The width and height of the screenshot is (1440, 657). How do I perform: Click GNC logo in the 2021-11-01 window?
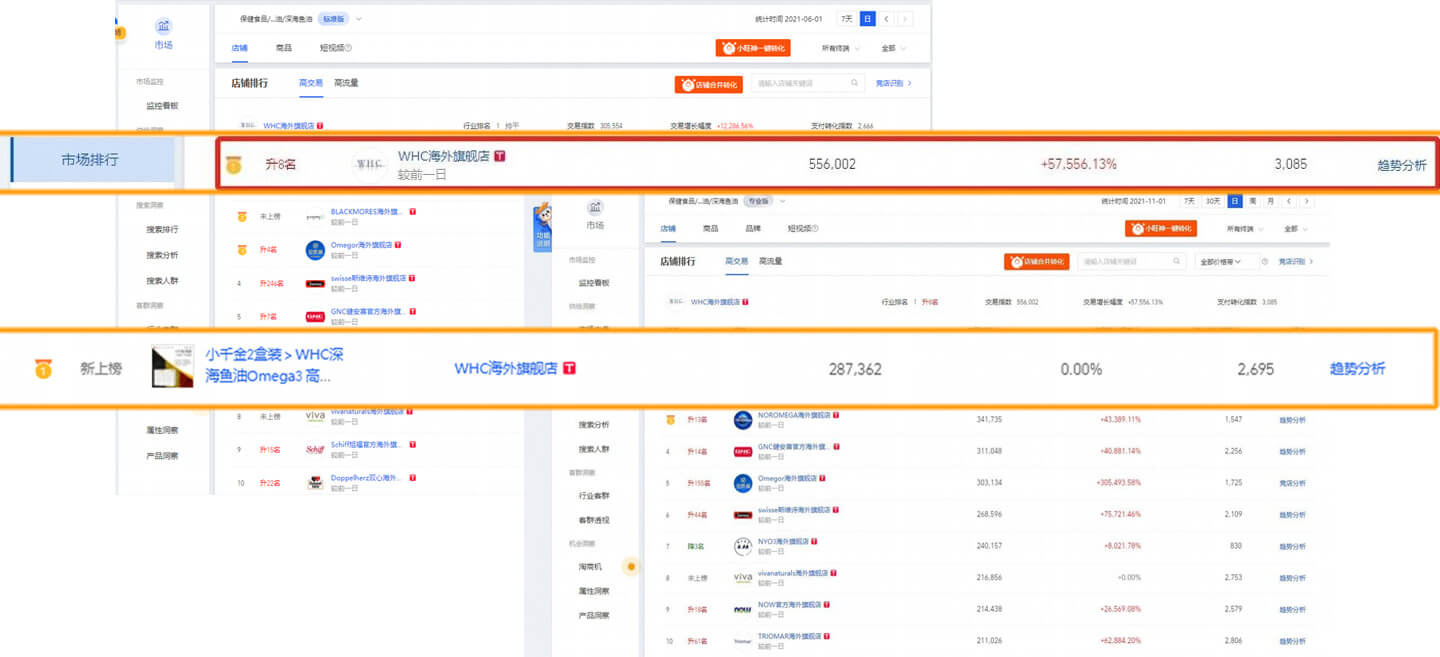pyautogui.click(x=742, y=452)
